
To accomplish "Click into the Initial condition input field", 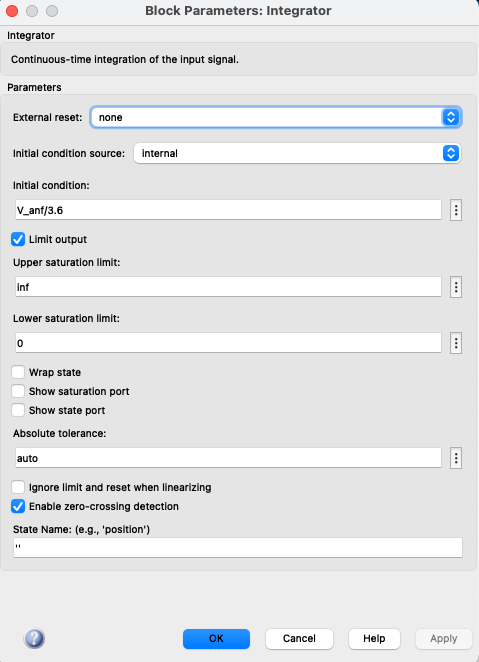I will 228,210.
